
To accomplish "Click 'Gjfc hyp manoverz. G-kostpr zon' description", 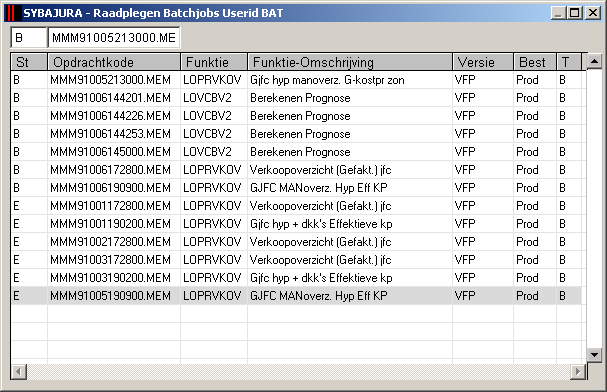I will coord(327,80).
